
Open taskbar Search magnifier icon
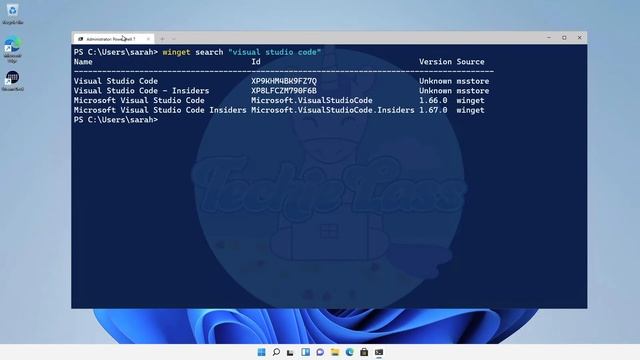(x=276, y=352)
